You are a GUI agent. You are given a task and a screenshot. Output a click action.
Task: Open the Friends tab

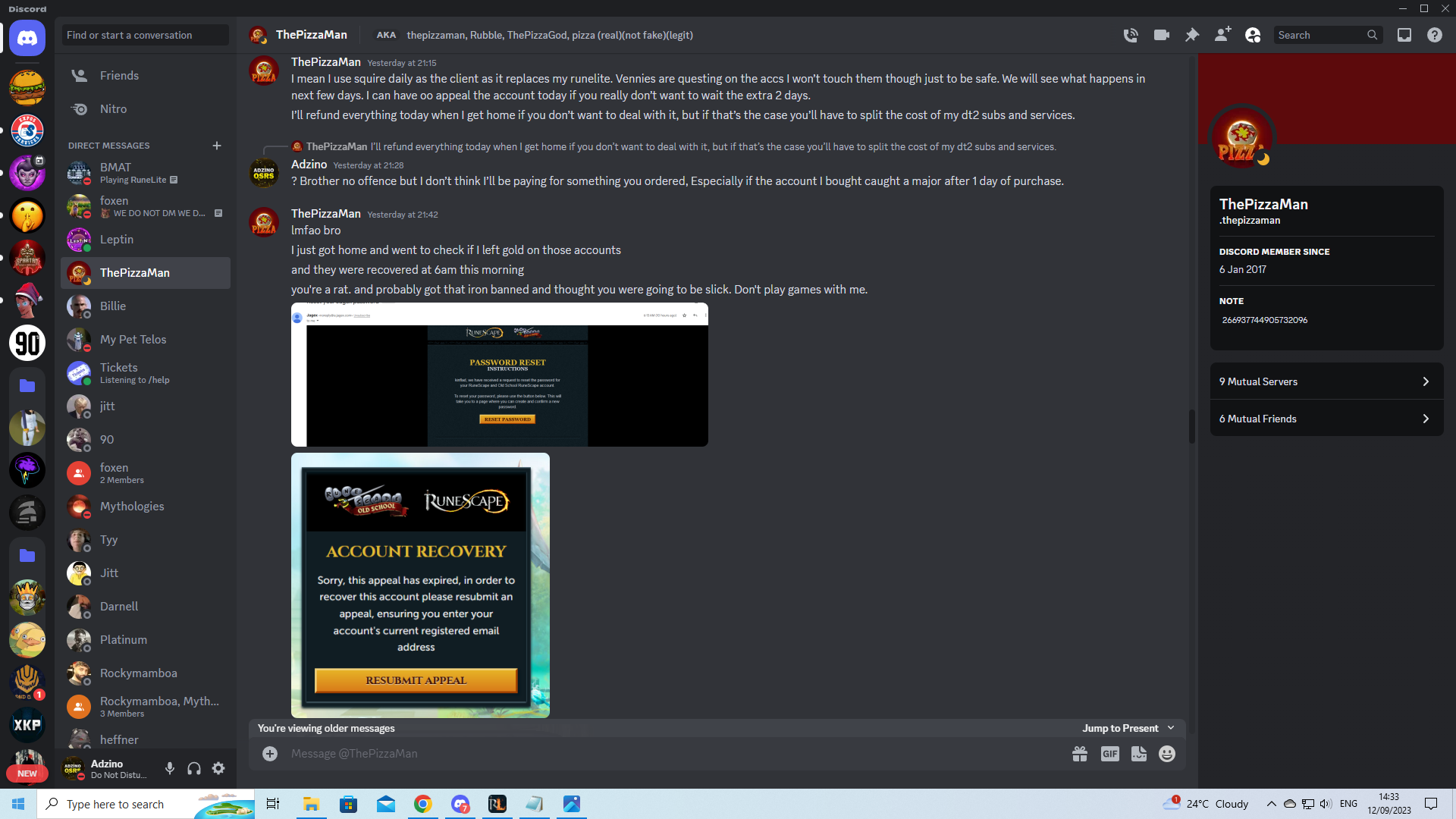coord(119,76)
